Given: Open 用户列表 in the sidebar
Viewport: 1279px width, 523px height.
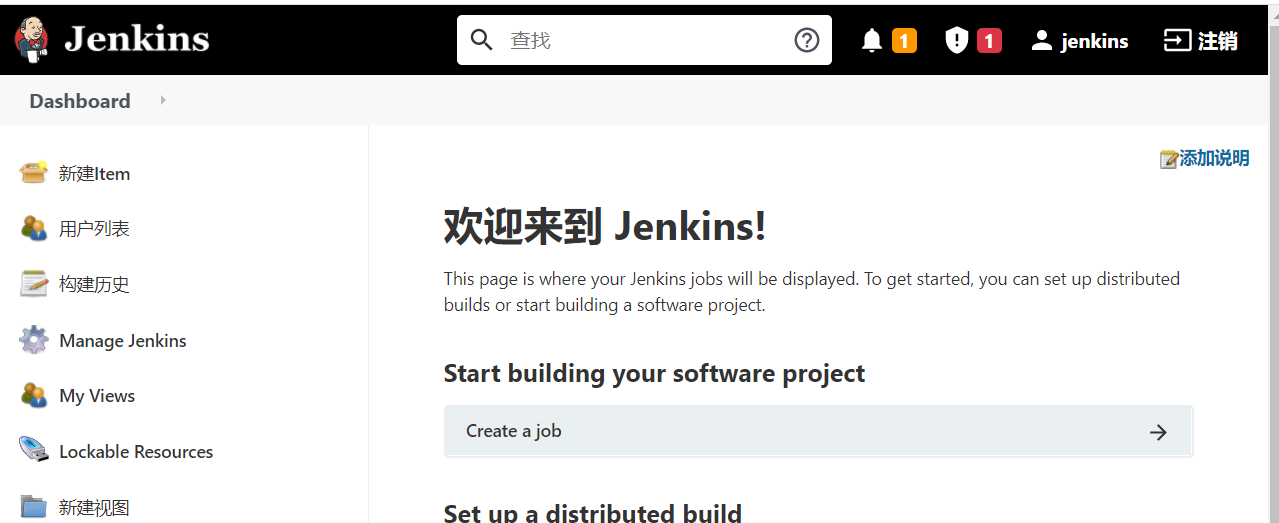Looking at the screenshot, I should 94,229.
